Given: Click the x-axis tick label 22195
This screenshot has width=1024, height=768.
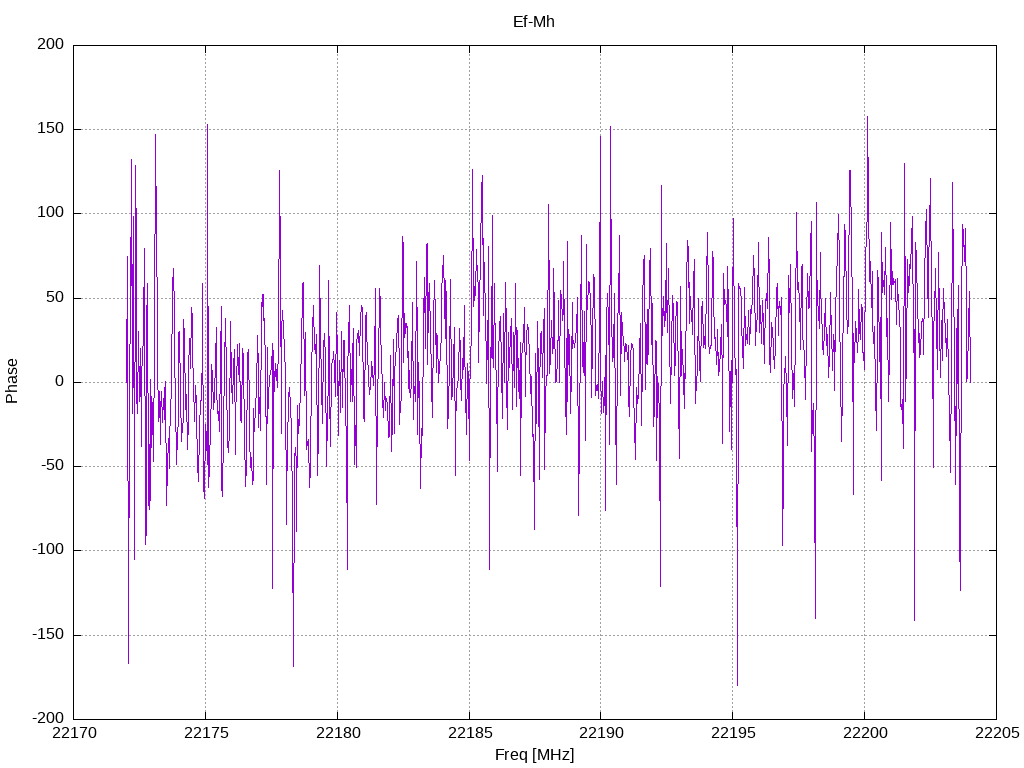Looking at the screenshot, I should 733,733.
